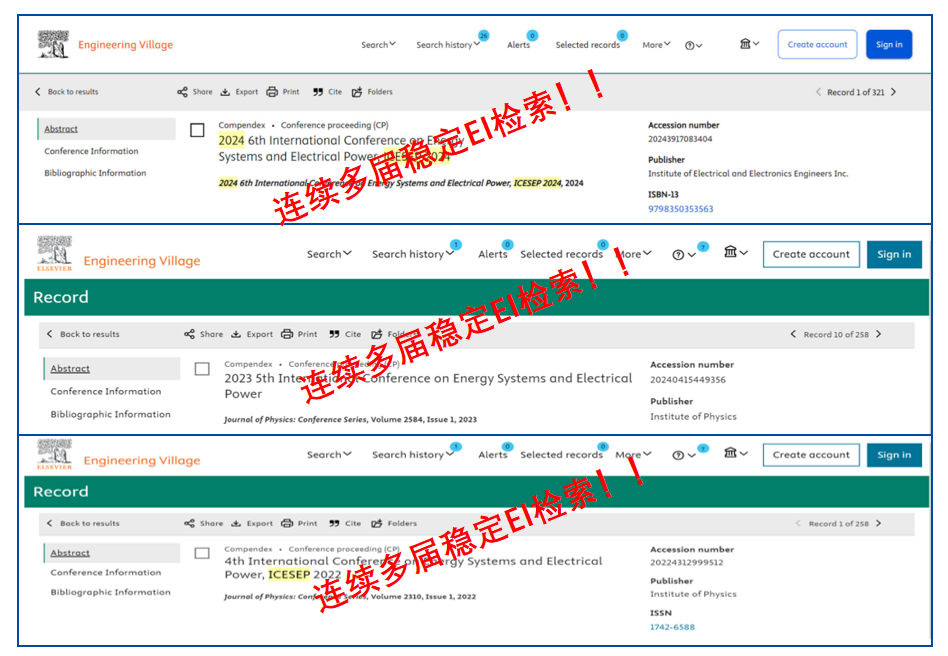The width and height of the screenshot is (948, 656).
Task: Open institution dropdown in Record 1 of 321 panel
Action: pyautogui.click(x=750, y=44)
